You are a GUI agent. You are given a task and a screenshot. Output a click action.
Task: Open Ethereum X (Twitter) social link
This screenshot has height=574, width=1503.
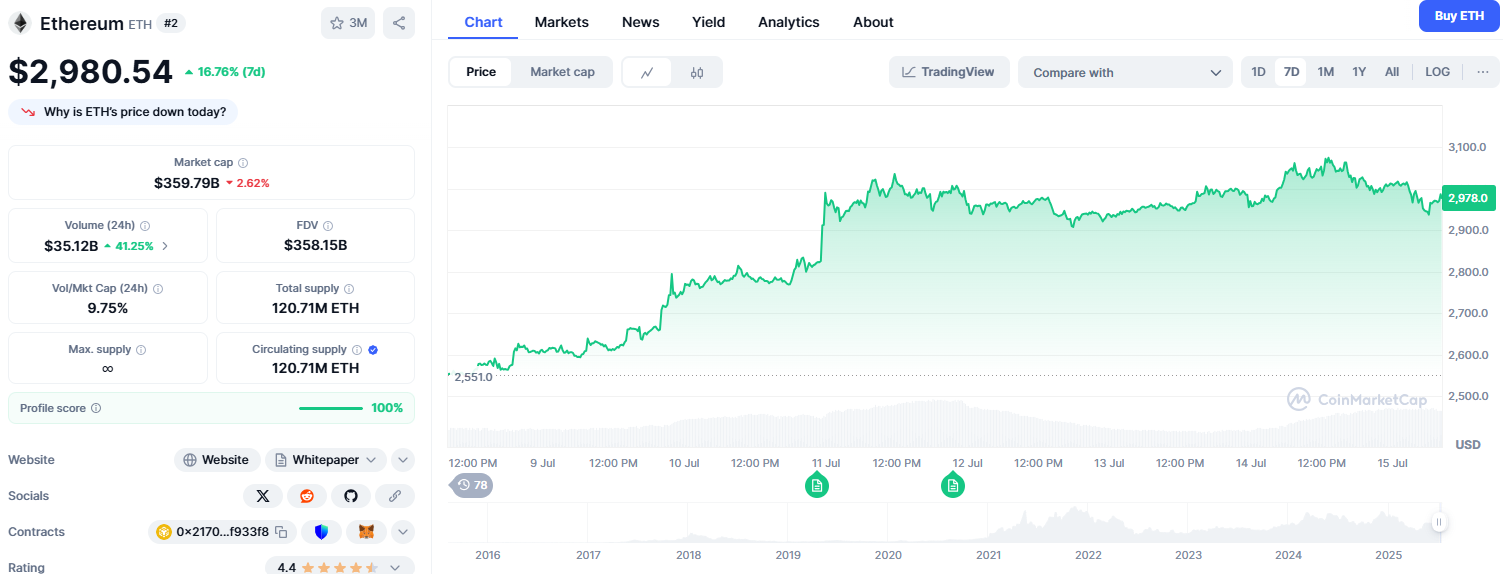[263, 496]
